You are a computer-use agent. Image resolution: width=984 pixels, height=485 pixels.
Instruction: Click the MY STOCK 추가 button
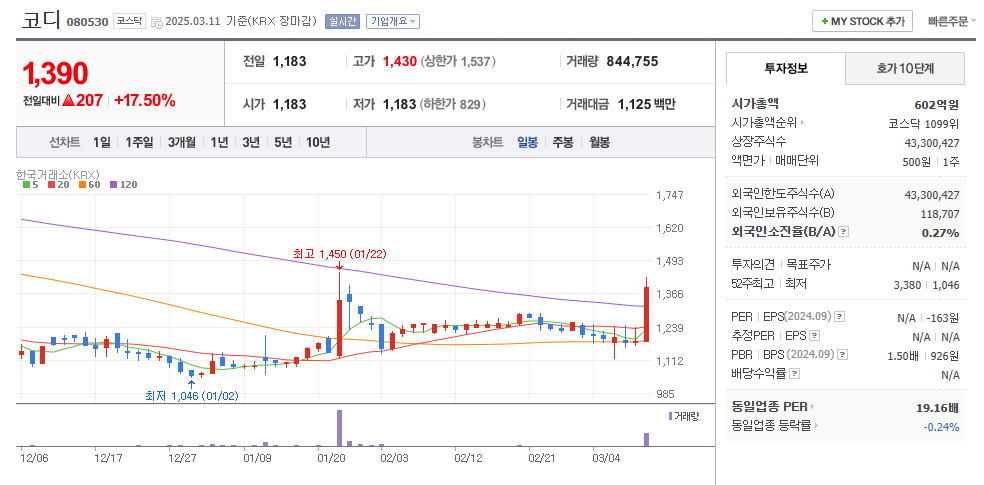(862, 21)
